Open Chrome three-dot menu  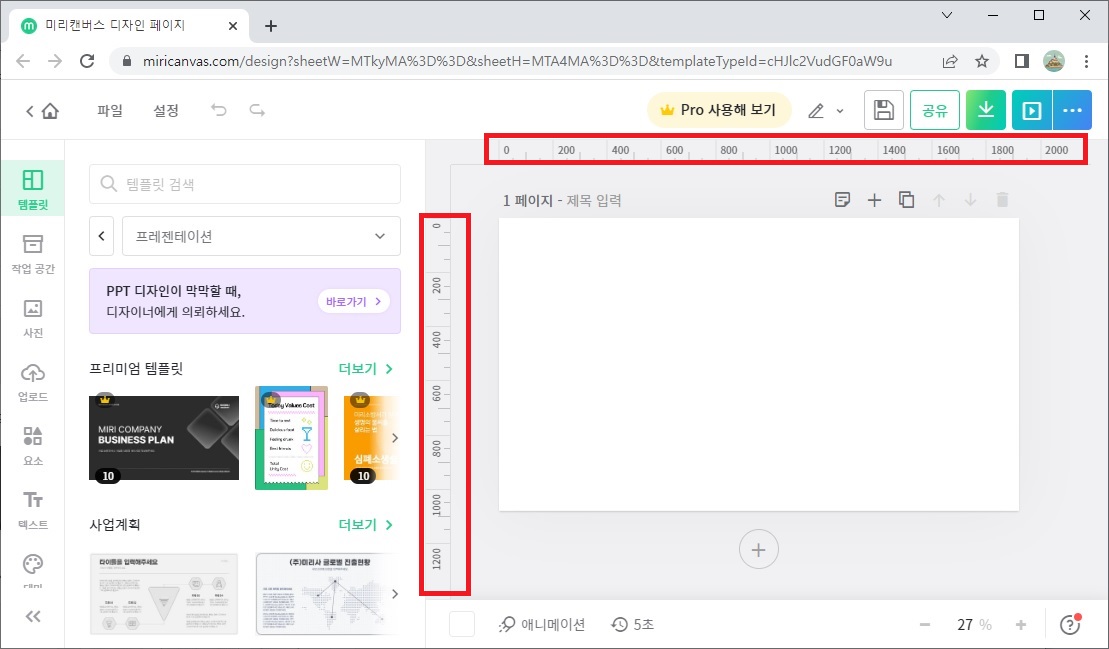pos(1086,61)
